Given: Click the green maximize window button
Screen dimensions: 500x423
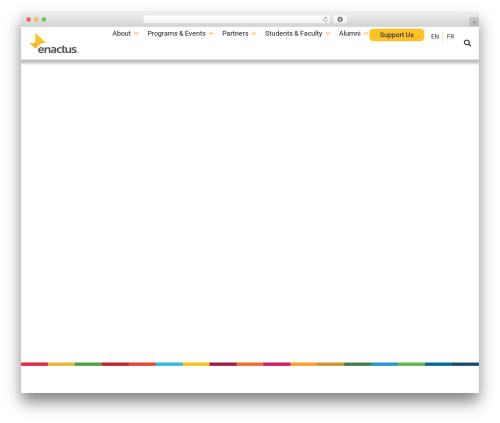Looking at the screenshot, I should click(x=44, y=19).
